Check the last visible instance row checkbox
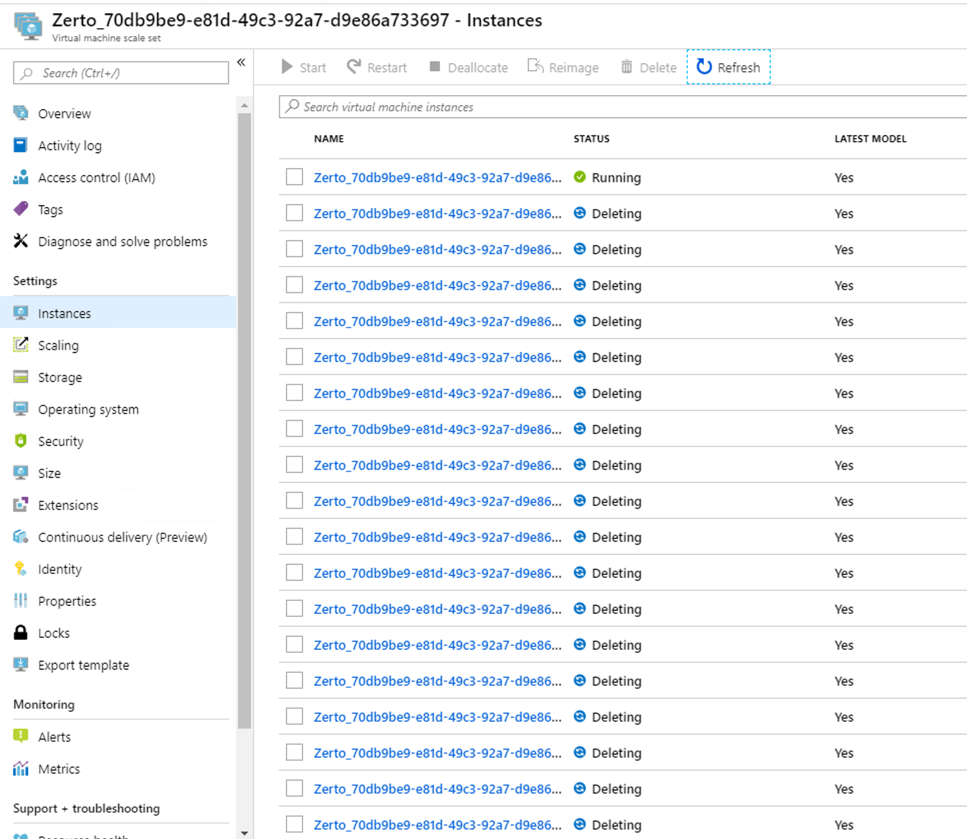Image resolution: width=967 pixels, height=839 pixels. pos(294,824)
